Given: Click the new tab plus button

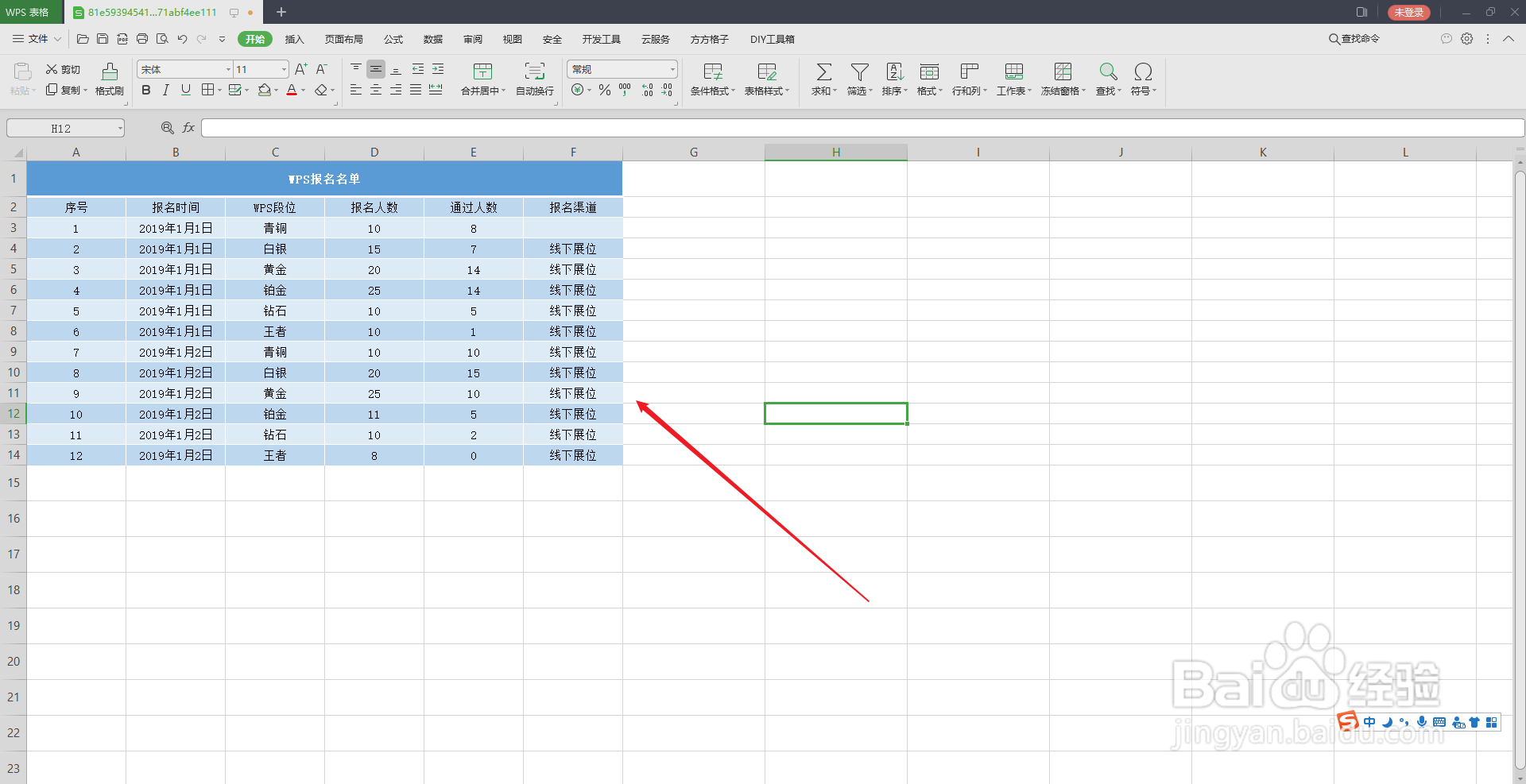Looking at the screenshot, I should tap(281, 12).
